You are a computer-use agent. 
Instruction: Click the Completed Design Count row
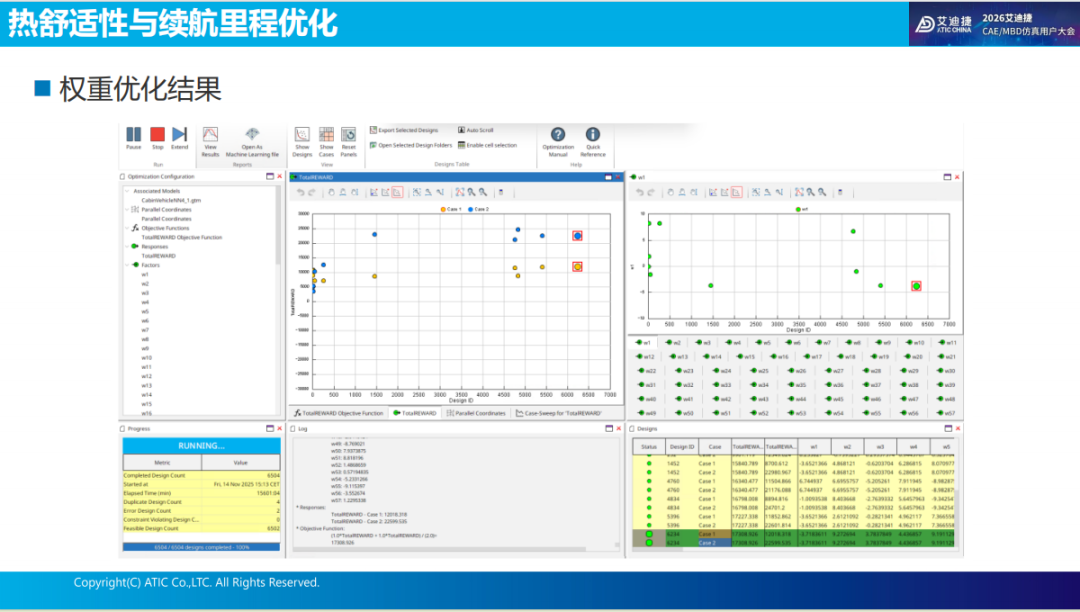pyautogui.click(x=201, y=475)
